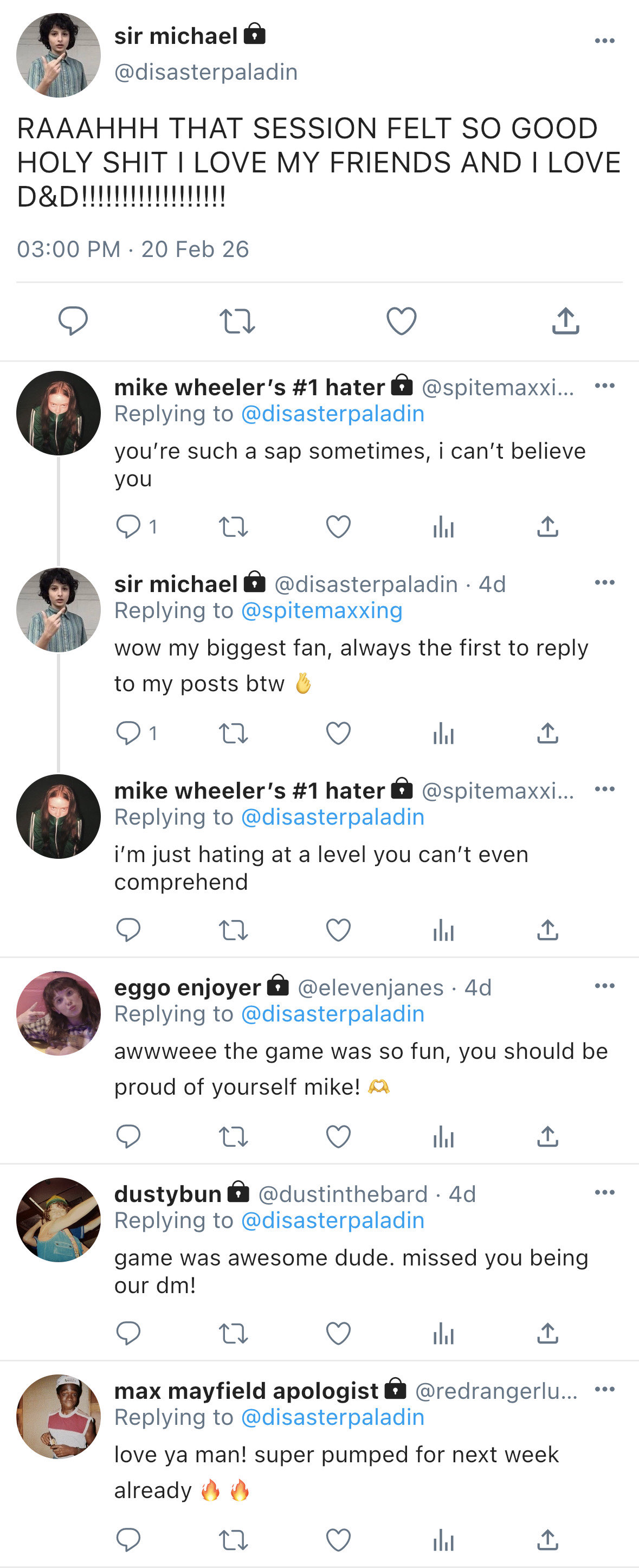
Task: Open more options on the main tweet
Action: (604, 41)
